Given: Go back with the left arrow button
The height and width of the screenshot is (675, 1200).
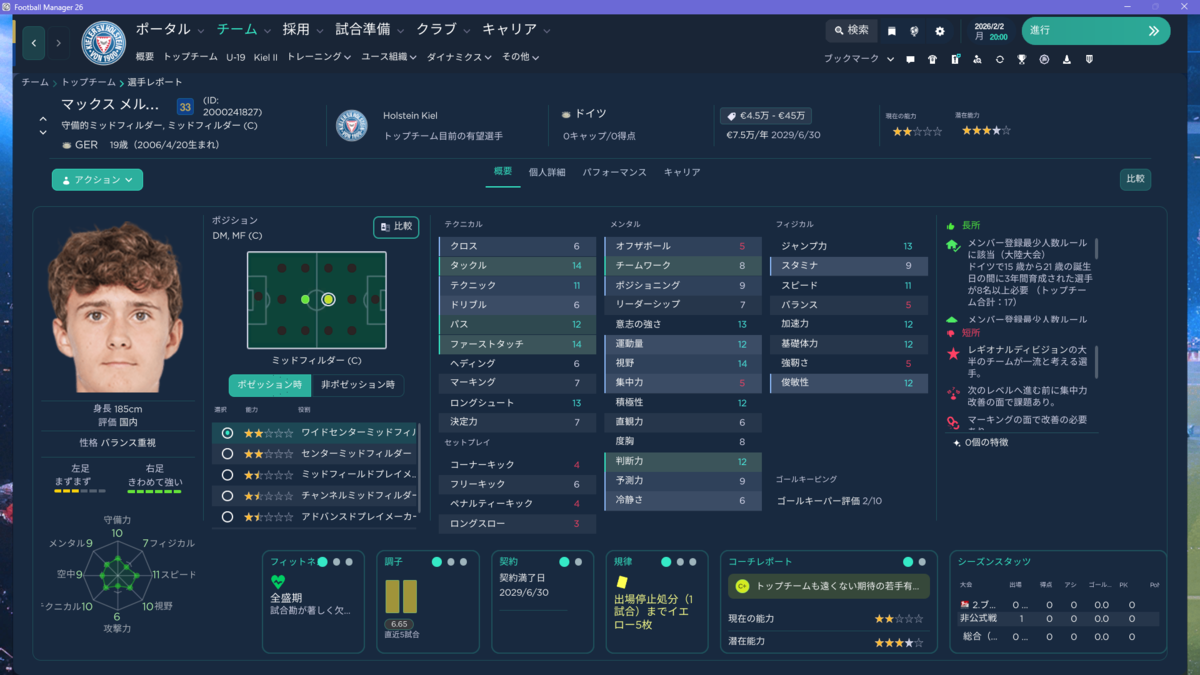Looking at the screenshot, I should tap(35, 43).
